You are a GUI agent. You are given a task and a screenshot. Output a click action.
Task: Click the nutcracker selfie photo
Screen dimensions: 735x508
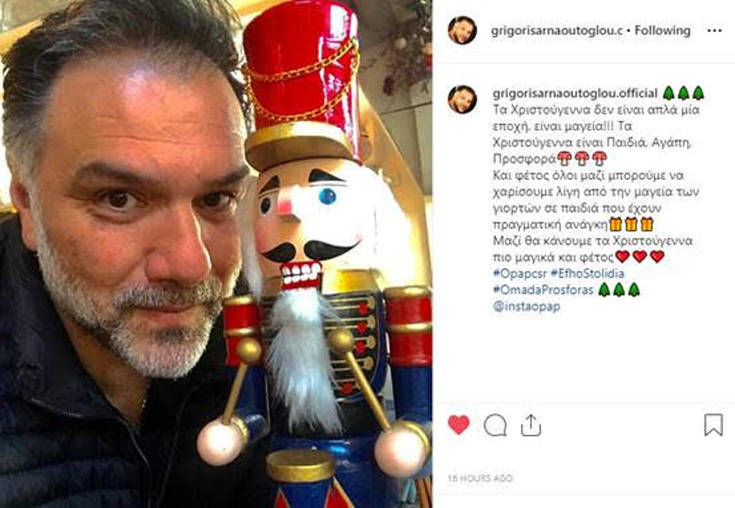(216, 254)
